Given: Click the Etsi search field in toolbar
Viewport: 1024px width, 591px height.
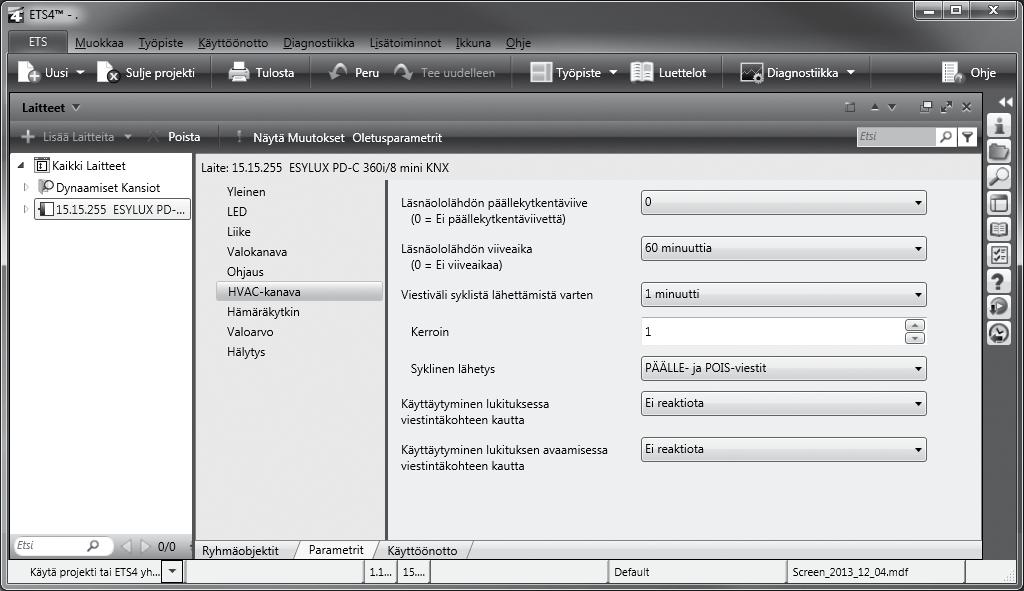Looking at the screenshot, I should pos(896,136).
